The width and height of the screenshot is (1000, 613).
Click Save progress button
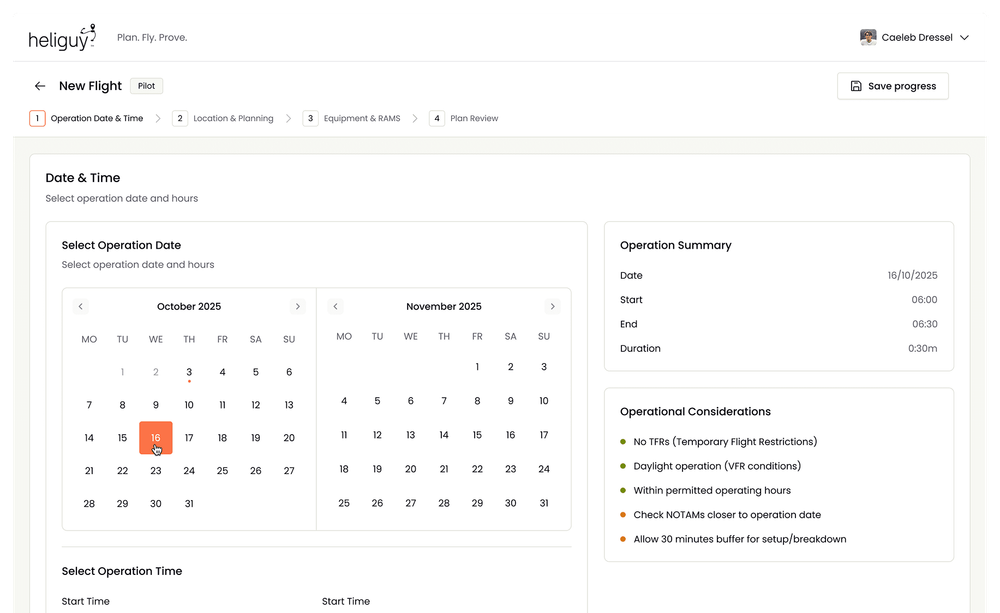892,86
